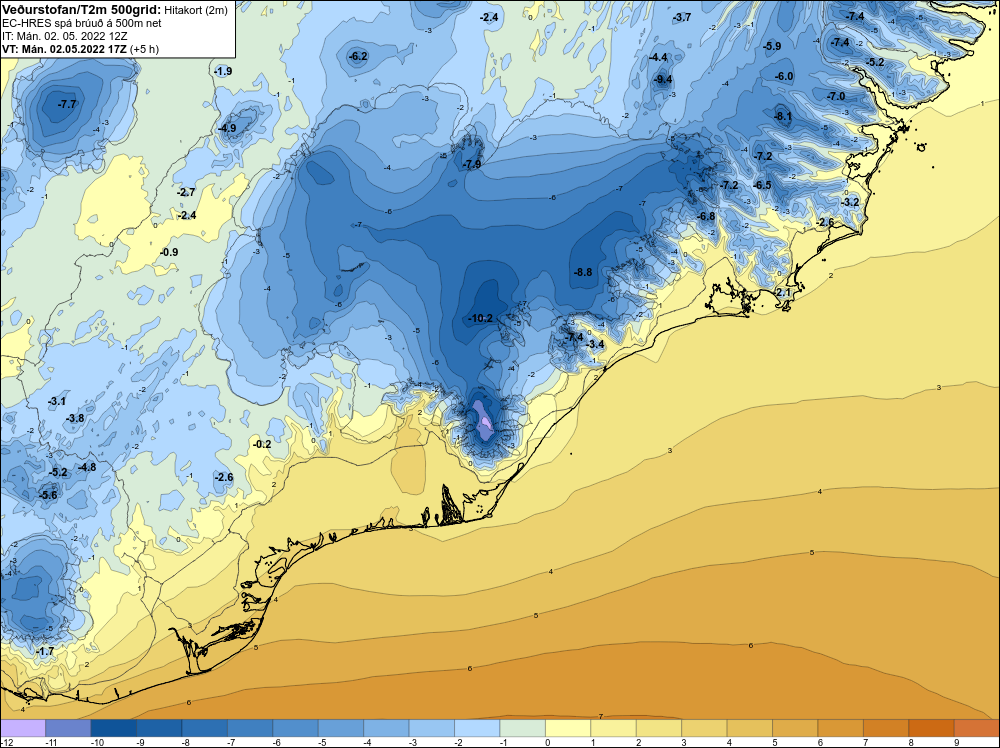Image resolution: width=1000 pixels, height=748 pixels.
Task: Click the '9' legend scale value
Action: [x=957, y=742]
